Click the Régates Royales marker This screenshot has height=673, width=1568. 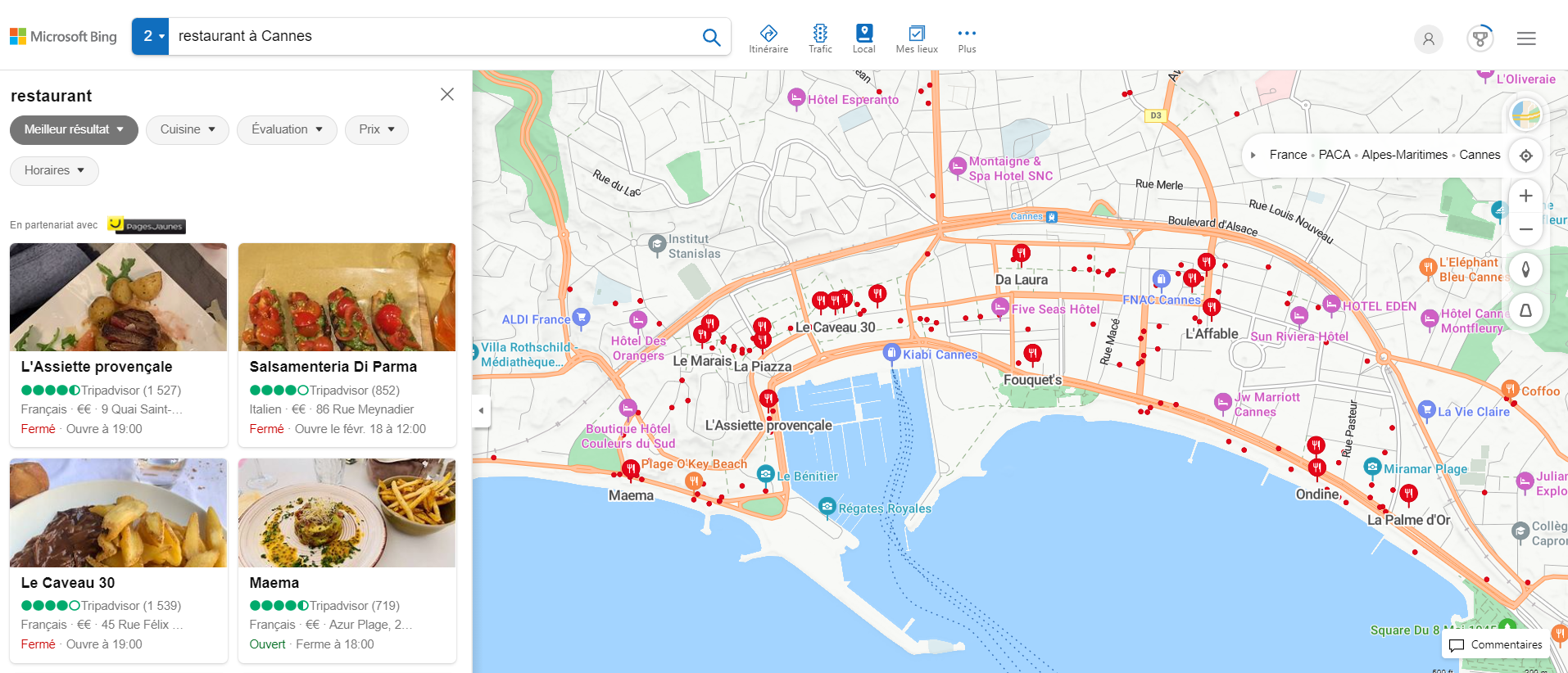coord(827,508)
